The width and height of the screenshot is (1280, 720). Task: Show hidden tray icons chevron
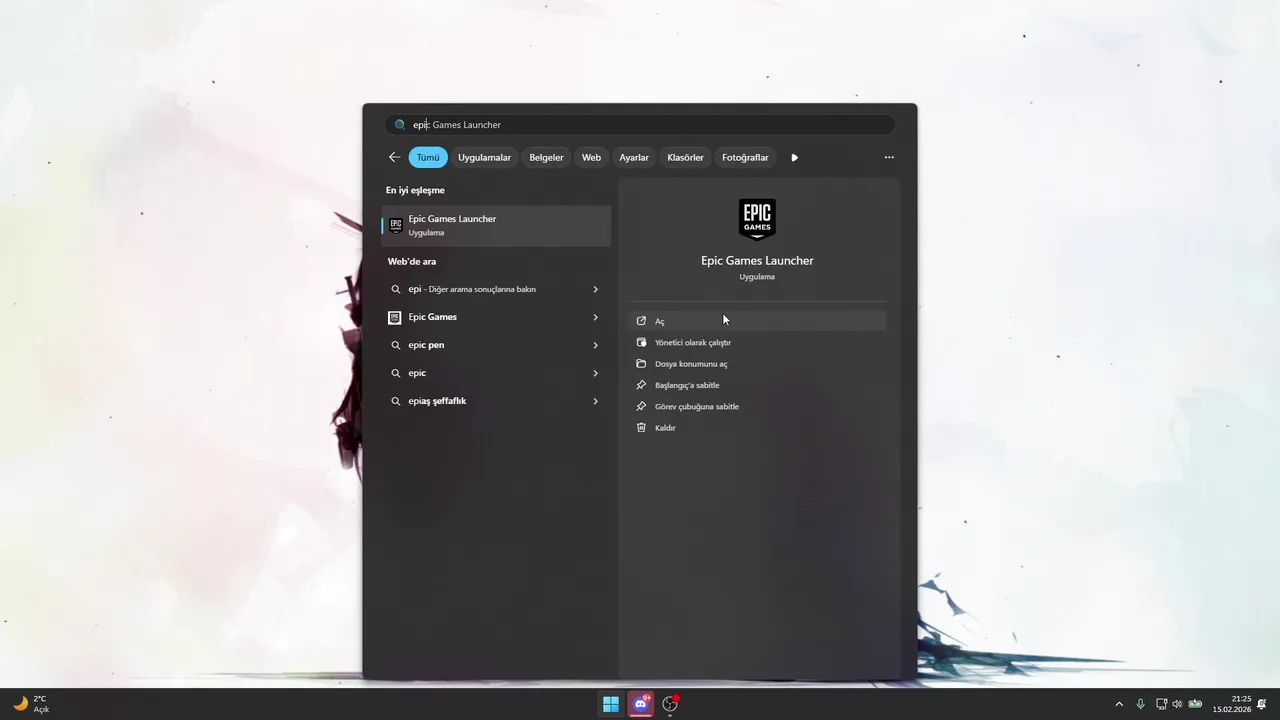click(x=1119, y=704)
